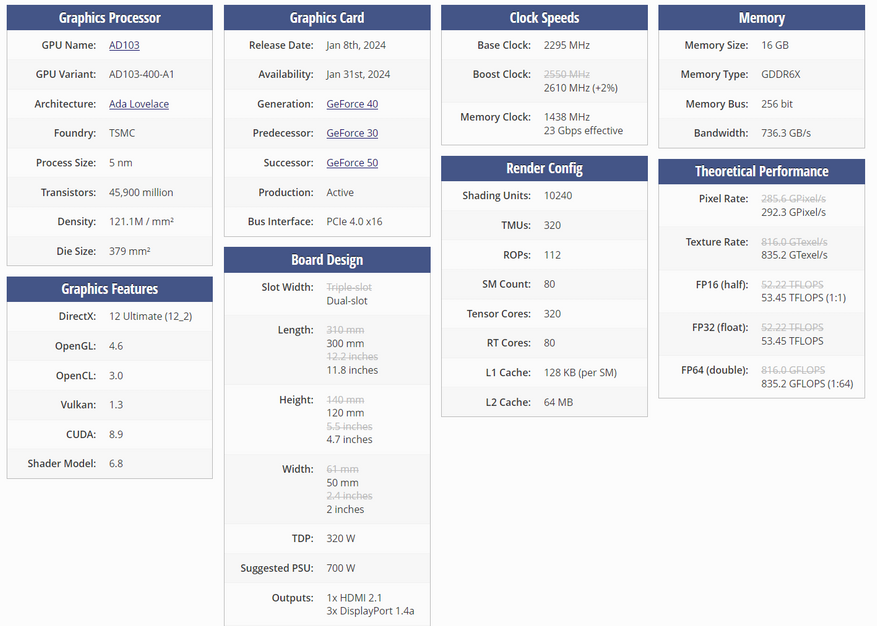The height and width of the screenshot is (626, 877).
Task: Click the 50 mm width value
Action: [342, 483]
